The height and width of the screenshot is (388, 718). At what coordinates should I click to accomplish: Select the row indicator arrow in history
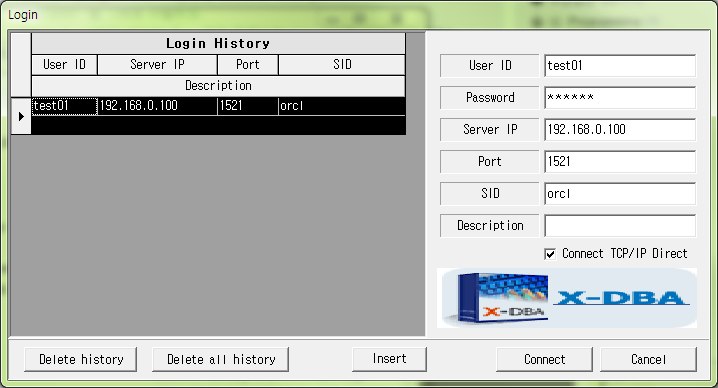tap(21, 116)
